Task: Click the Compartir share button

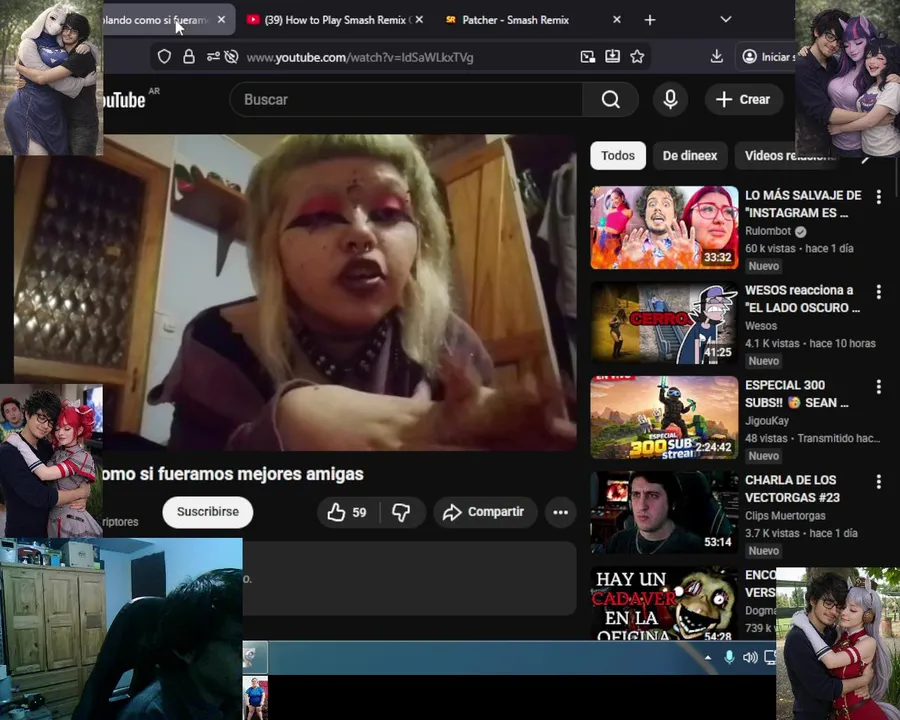Action: [485, 512]
